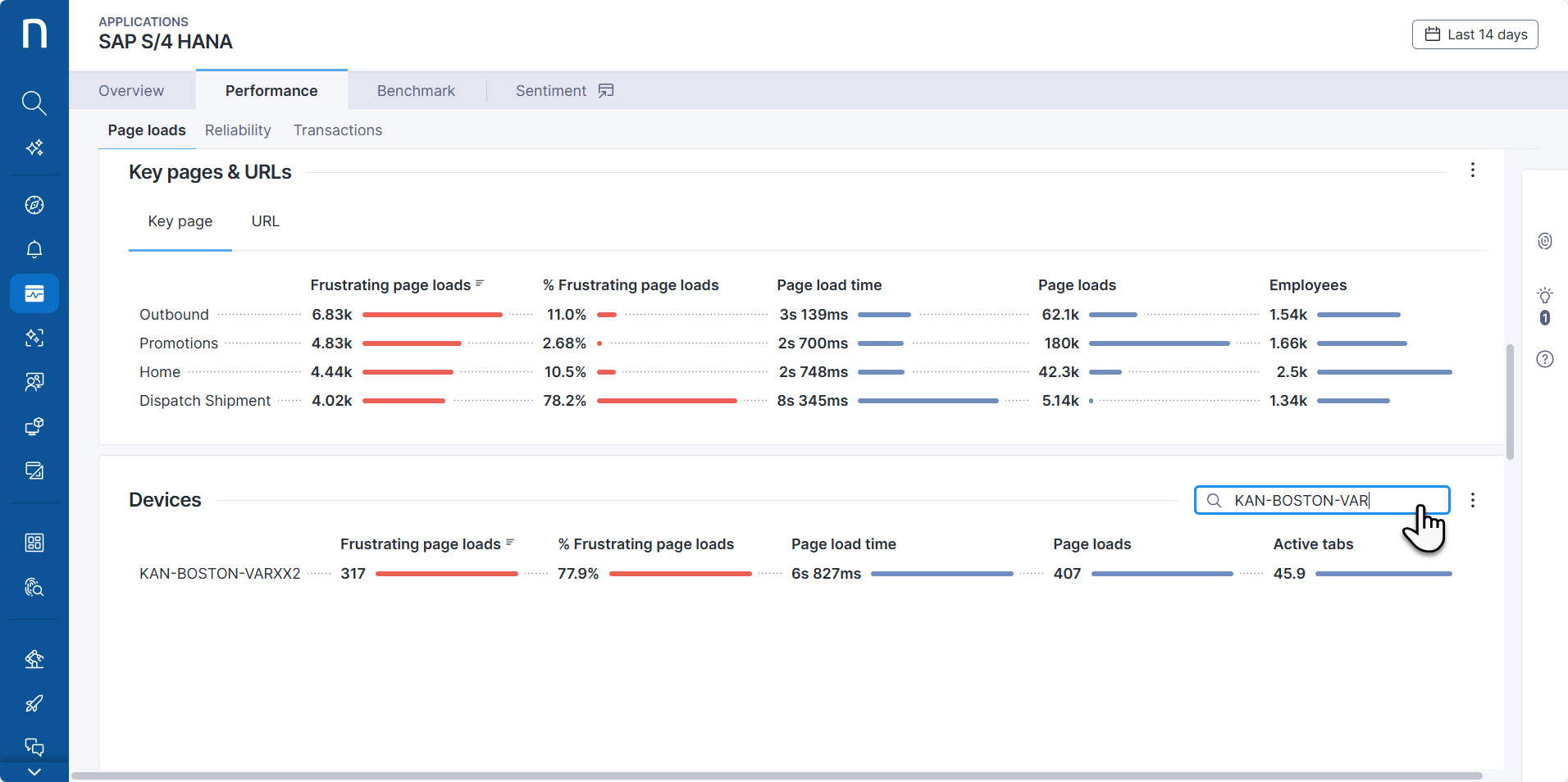The width and height of the screenshot is (1568, 782).
Task: Click the rocket icon in sidebar
Action: 34,703
